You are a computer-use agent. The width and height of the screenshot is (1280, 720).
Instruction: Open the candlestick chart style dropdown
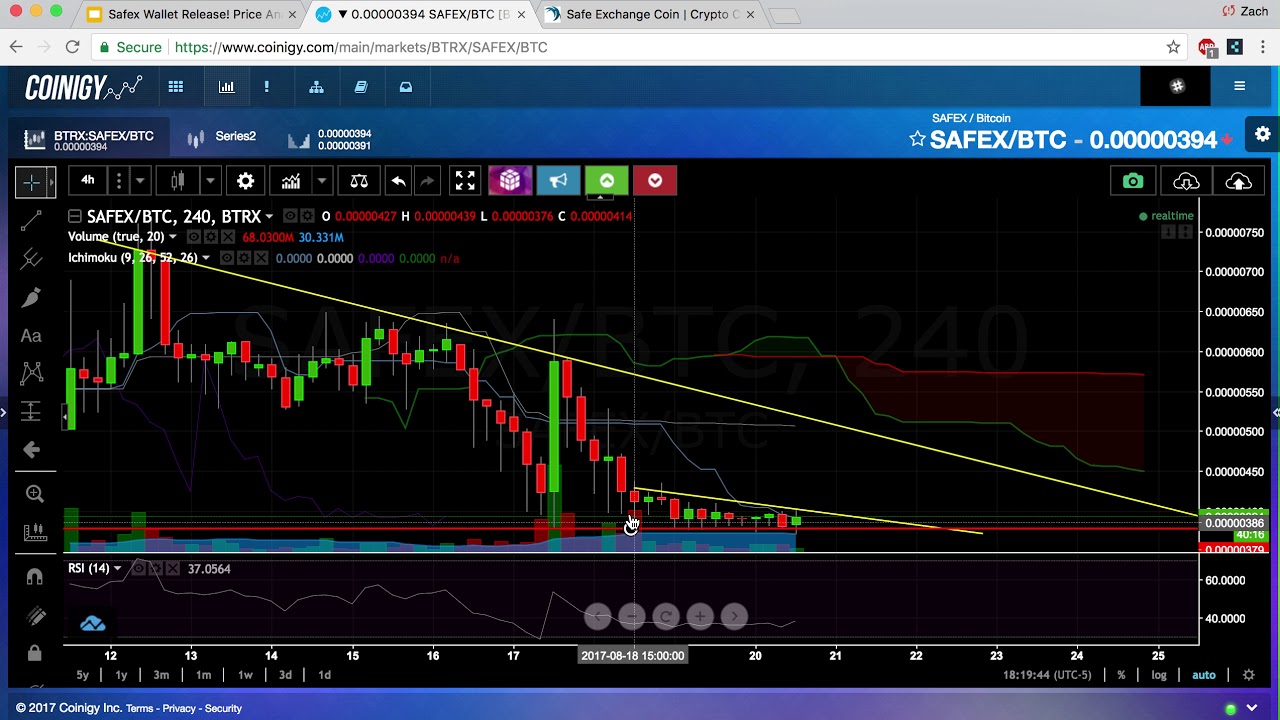[210, 181]
